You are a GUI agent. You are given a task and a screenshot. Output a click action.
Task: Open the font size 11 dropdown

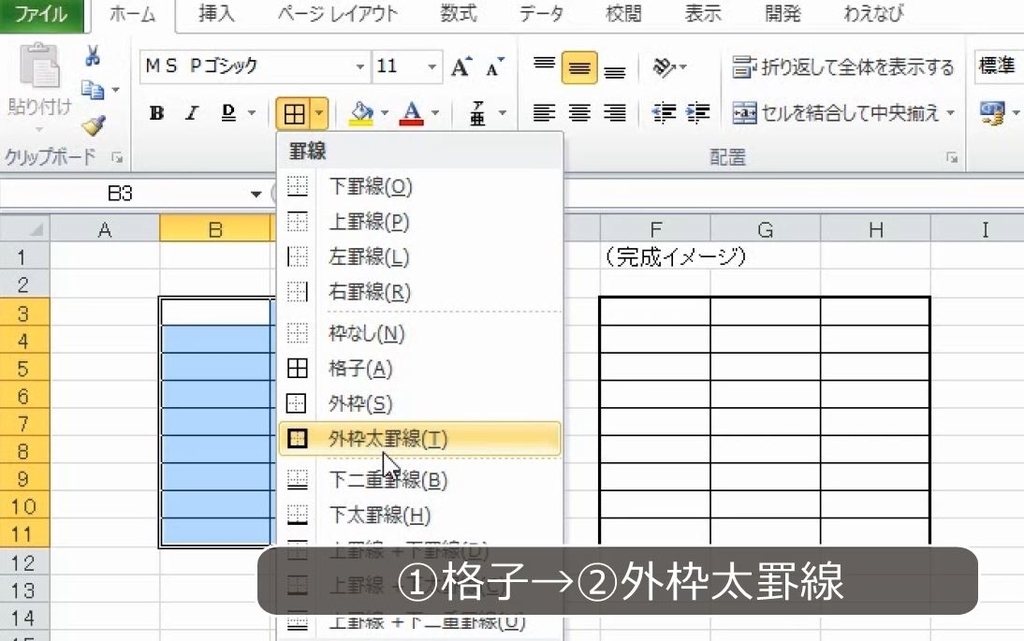tap(432, 67)
